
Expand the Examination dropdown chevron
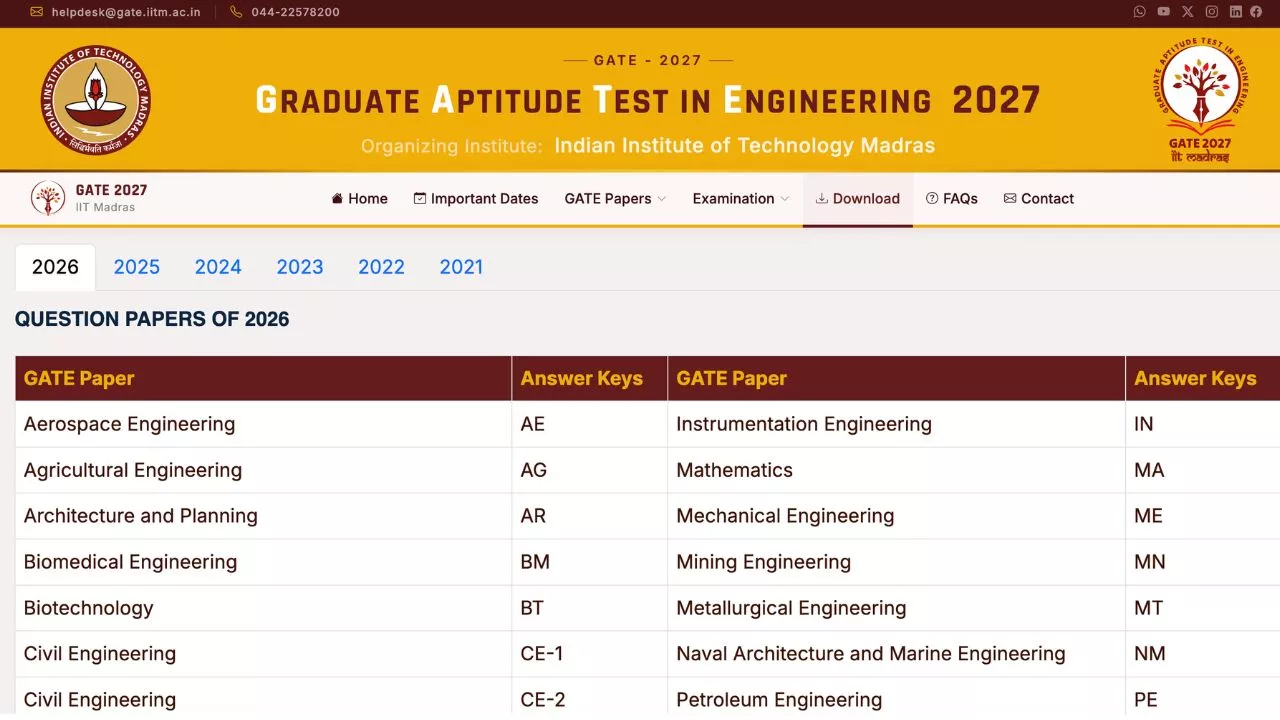click(785, 199)
